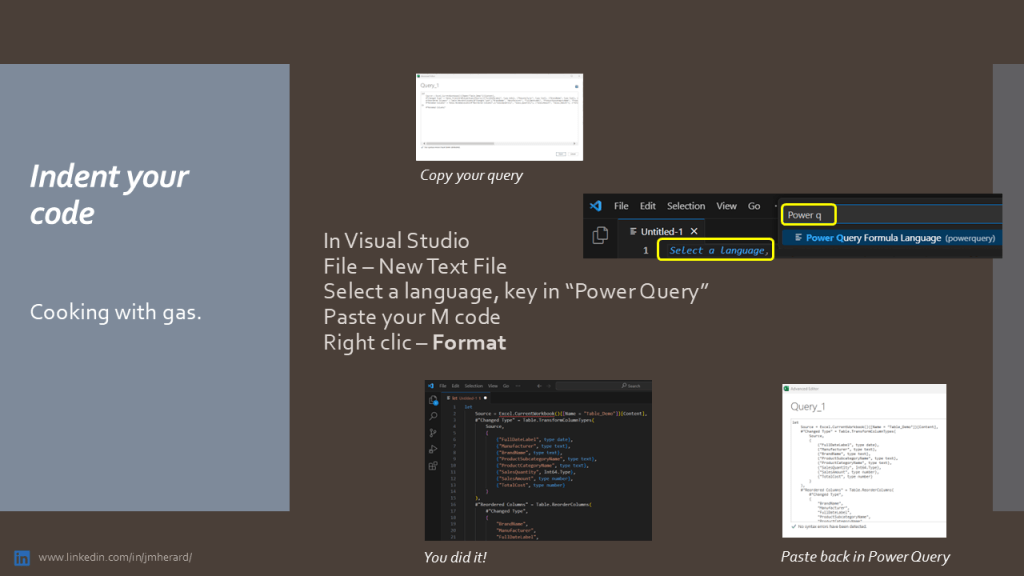Open the Go menu in large VS Code bar
1024x576 pixels.
point(754,206)
